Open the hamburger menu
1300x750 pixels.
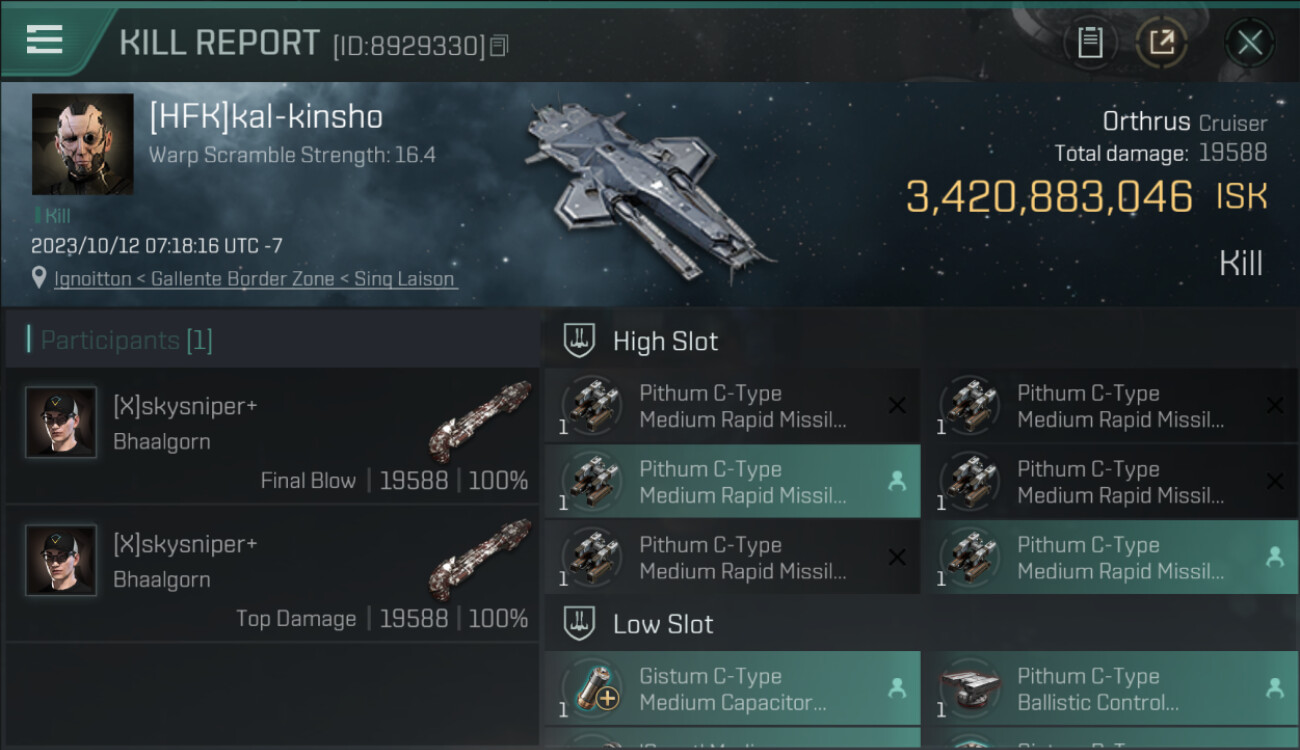45,40
